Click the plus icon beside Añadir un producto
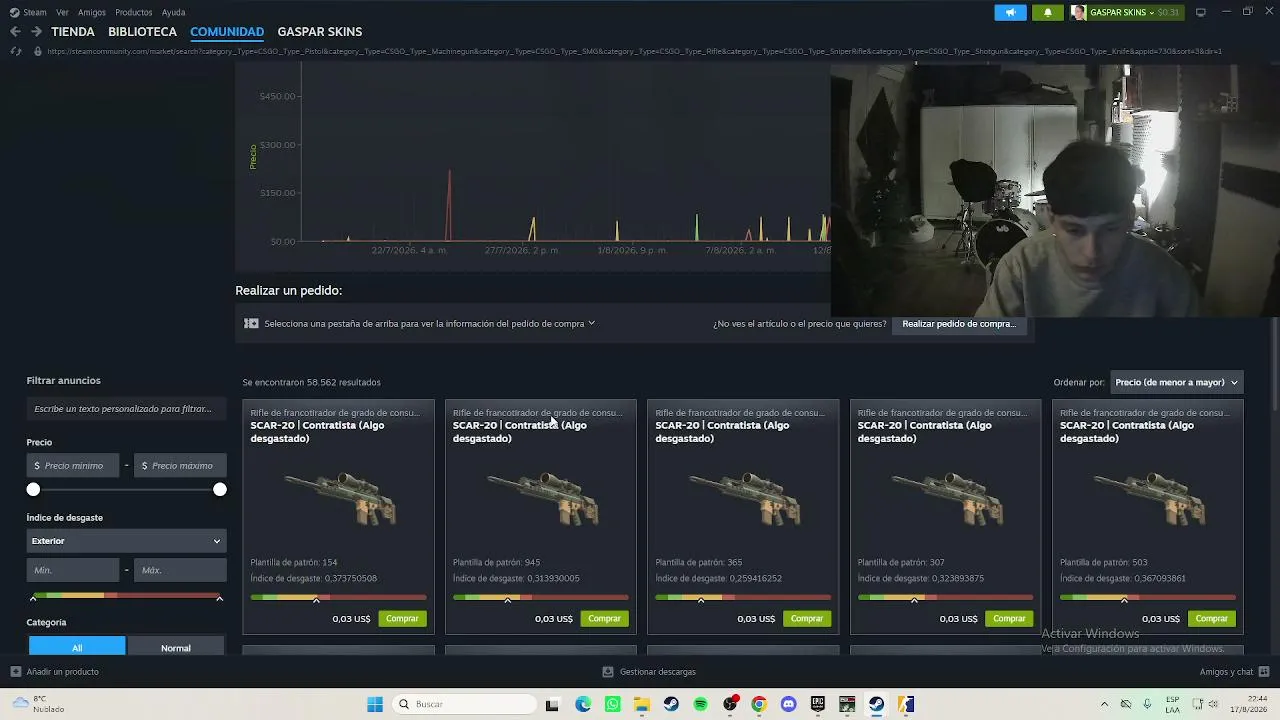1280x720 pixels. [x=15, y=672]
